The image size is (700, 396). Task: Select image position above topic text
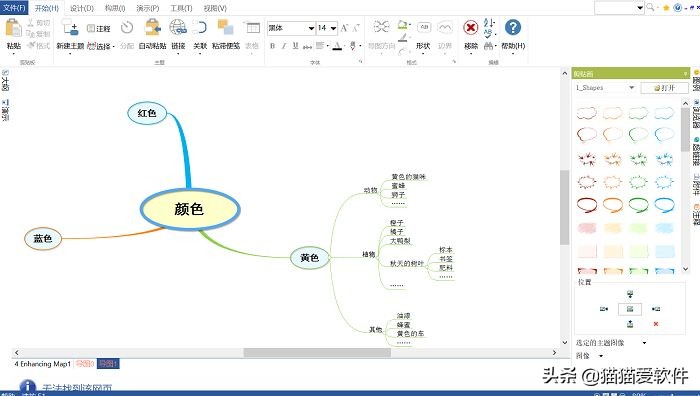[x=630, y=294]
